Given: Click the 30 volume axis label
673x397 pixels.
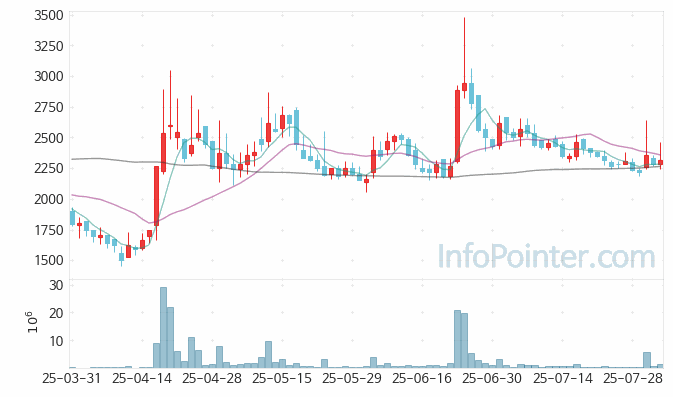Looking at the screenshot, I should (x=56, y=285).
